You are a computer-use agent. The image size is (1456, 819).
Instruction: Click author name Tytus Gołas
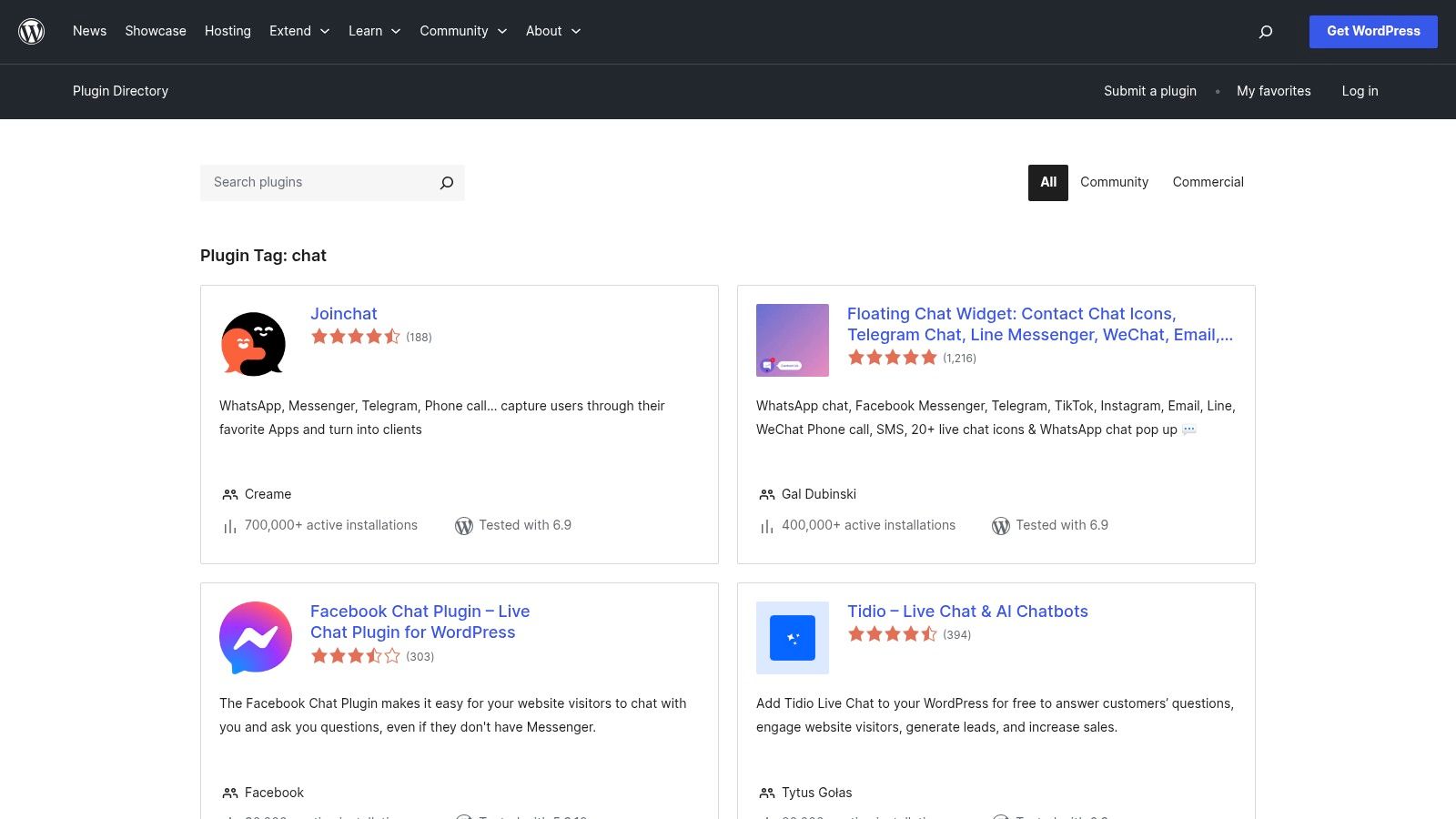[x=817, y=793]
